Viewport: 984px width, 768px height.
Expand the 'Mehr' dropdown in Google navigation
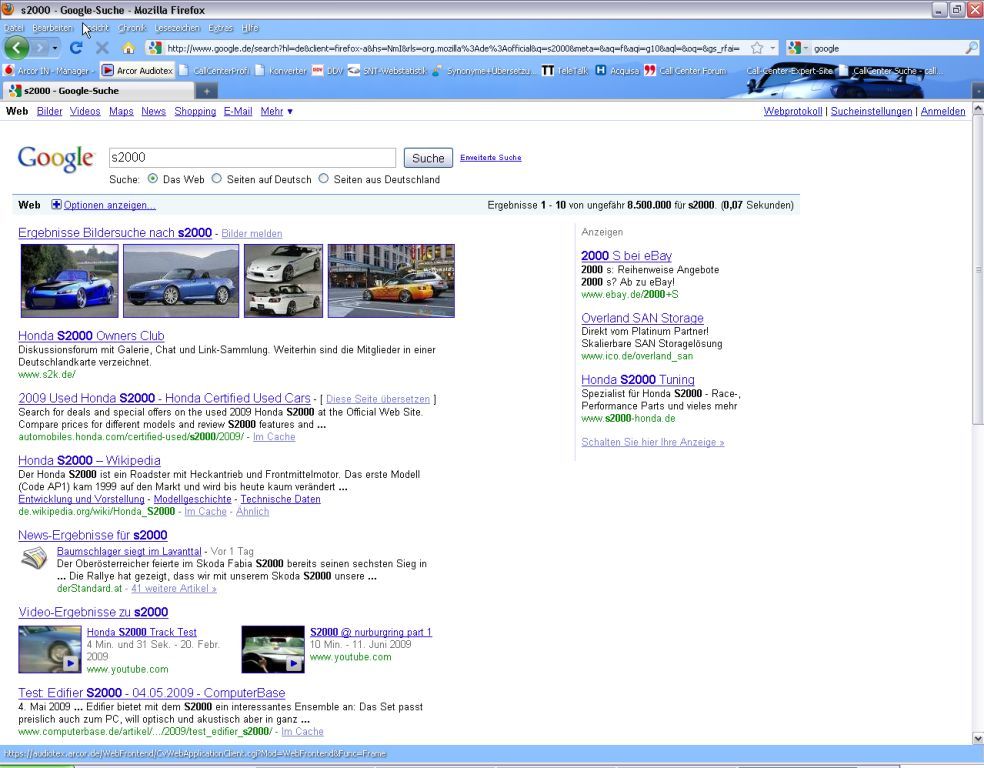[x=277, y=112]
